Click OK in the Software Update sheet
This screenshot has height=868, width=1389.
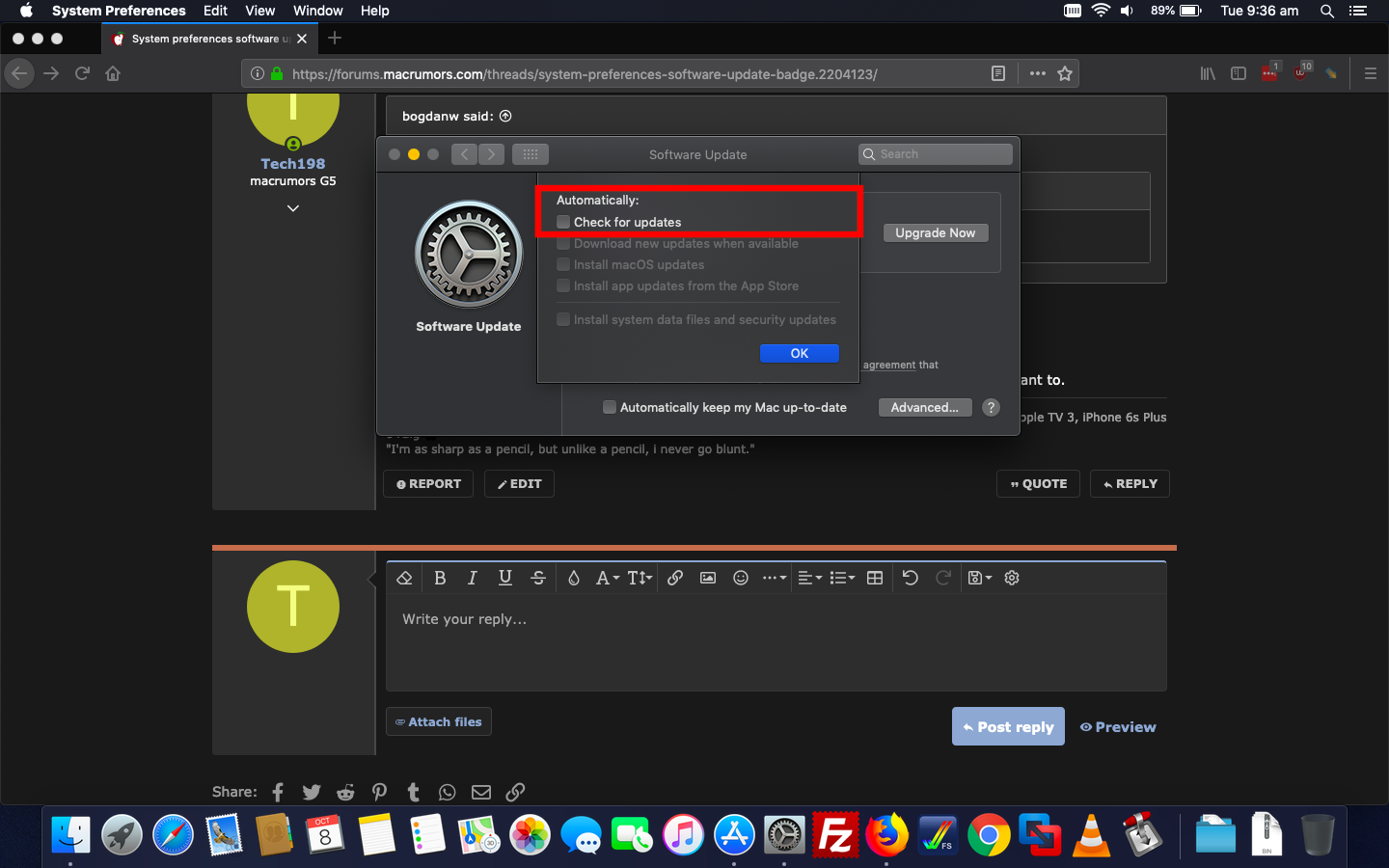pos(800,353)
